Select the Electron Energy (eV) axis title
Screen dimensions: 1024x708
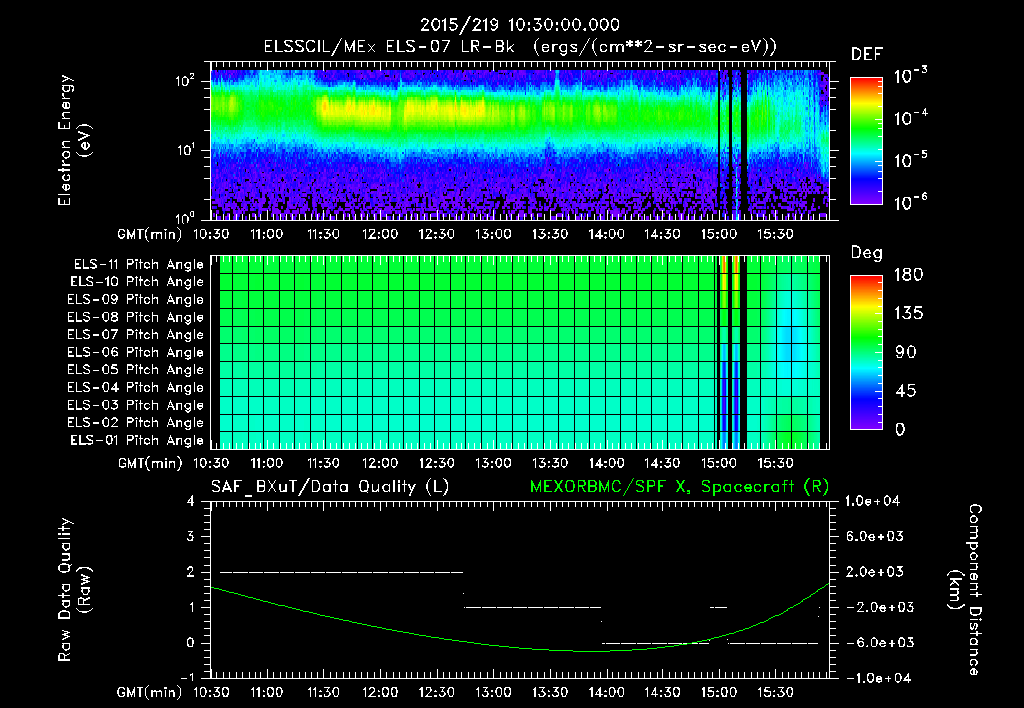point(74,140)
